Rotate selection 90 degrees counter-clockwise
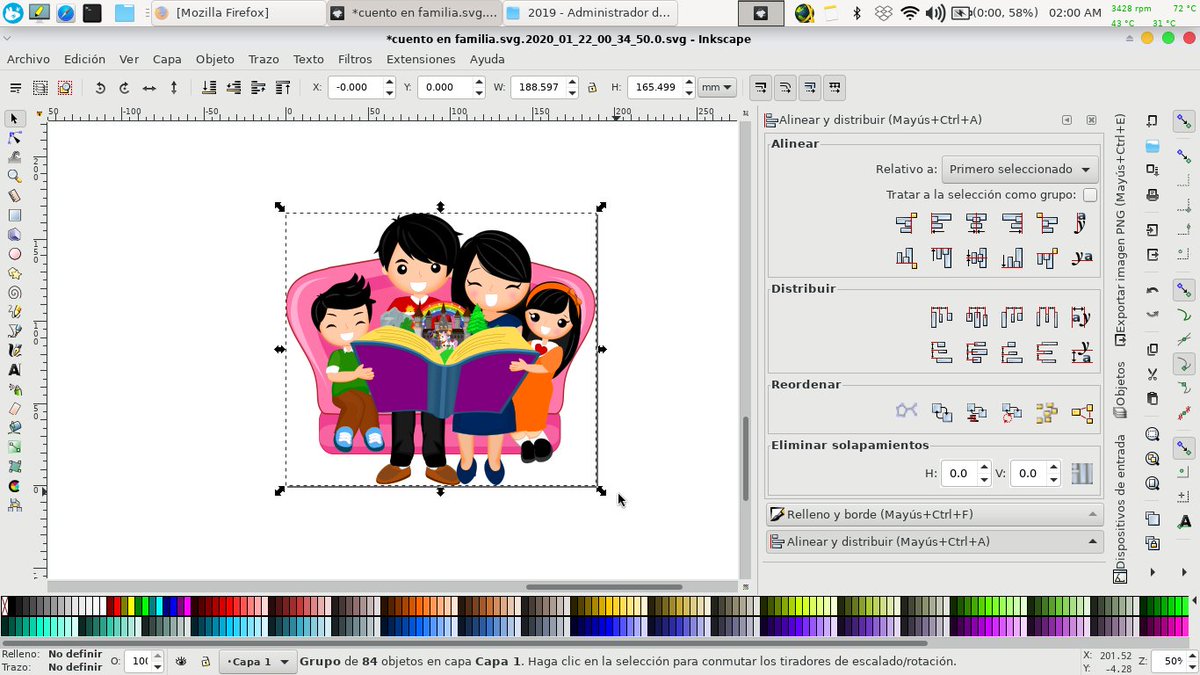Viewport: 1200px width, 675px height. pos(100,88)
